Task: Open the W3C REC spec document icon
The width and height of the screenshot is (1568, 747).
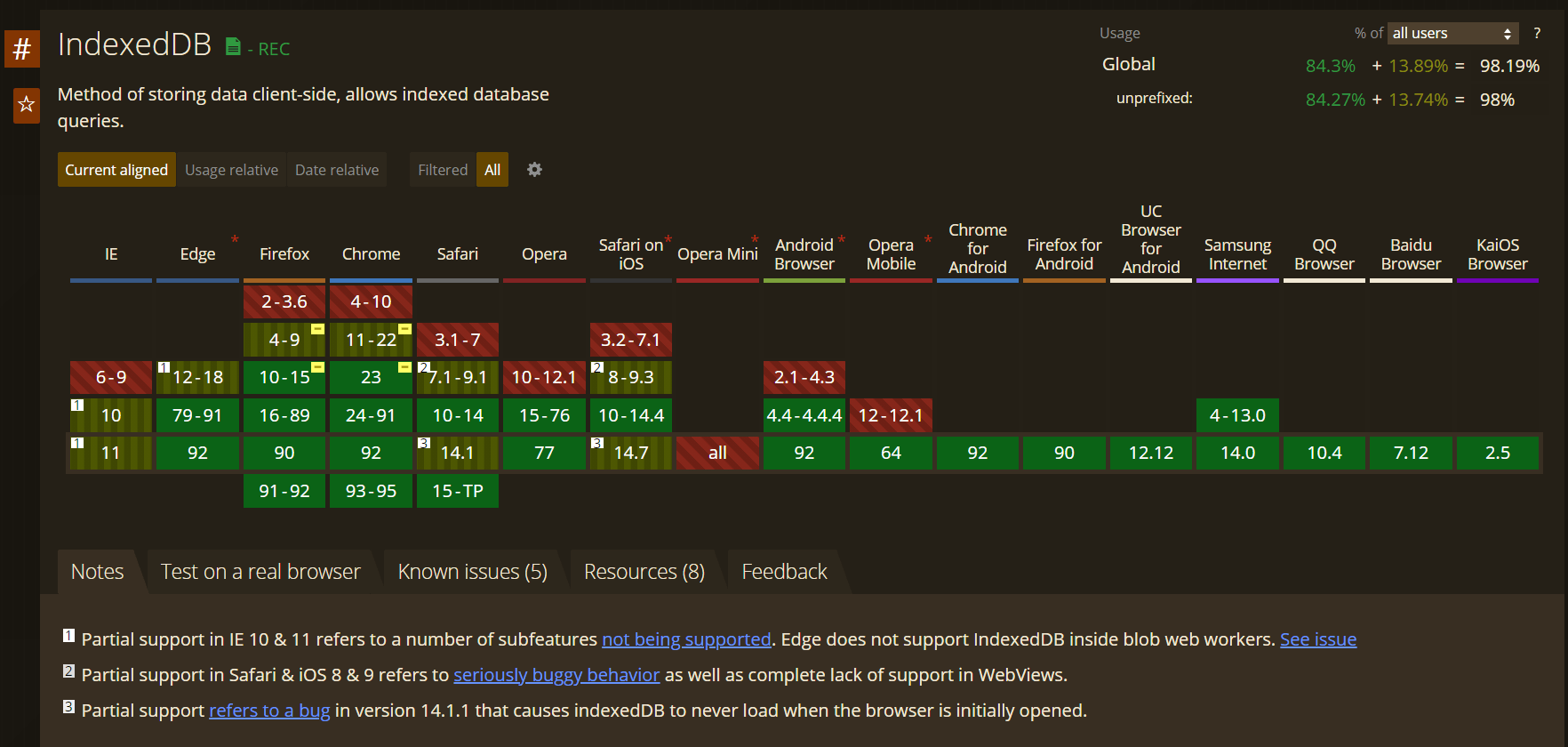Action: (x=233, y=47)
